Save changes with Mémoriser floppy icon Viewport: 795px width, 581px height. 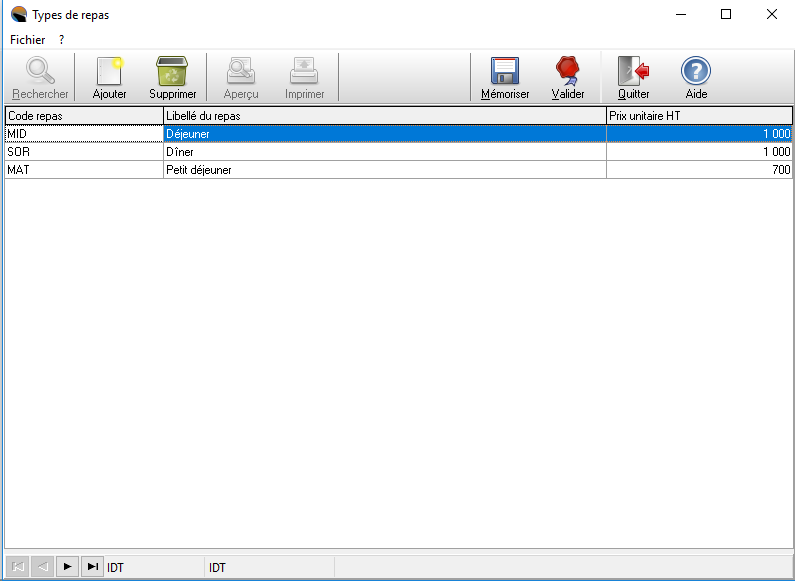tap(505, 72)
